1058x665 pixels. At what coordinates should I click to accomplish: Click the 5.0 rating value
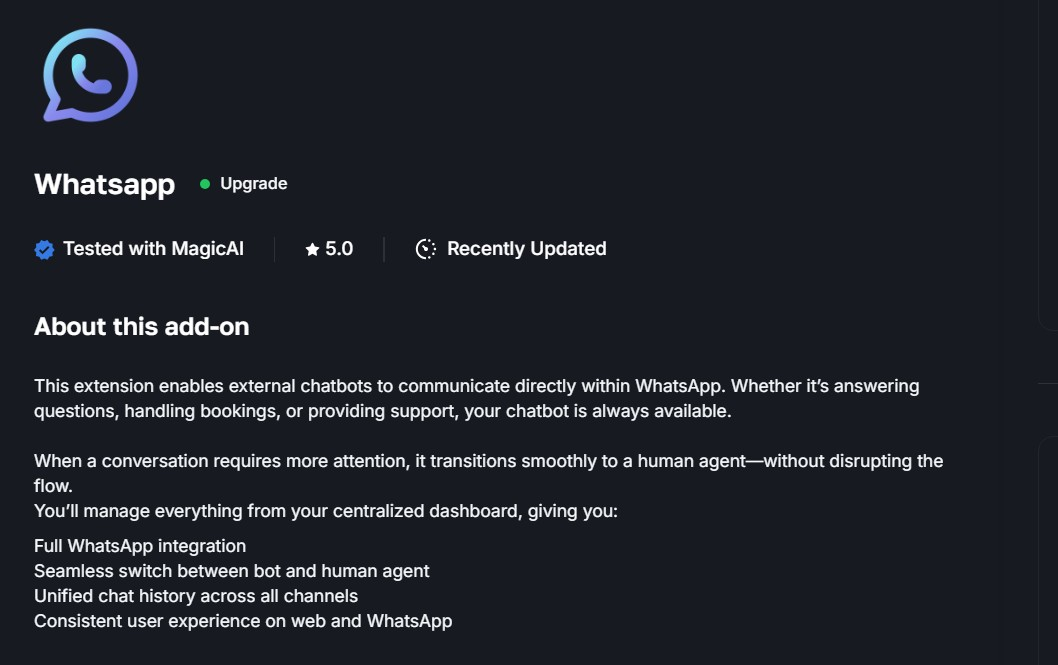(x=339, y=249)
